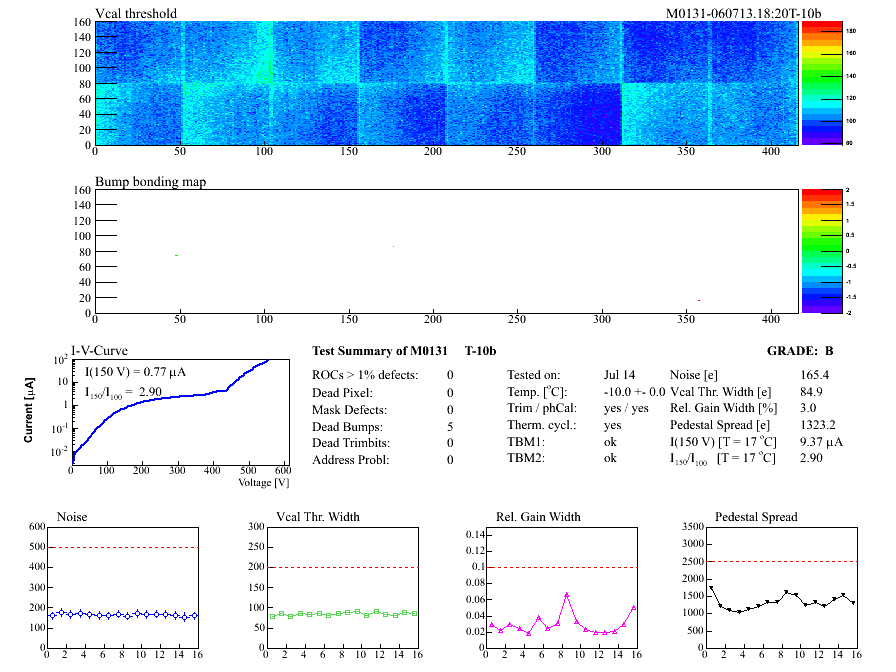Click the highest magenta peak in Rel. Gain Width
This screenshot has width=896, height=672.
566,594
